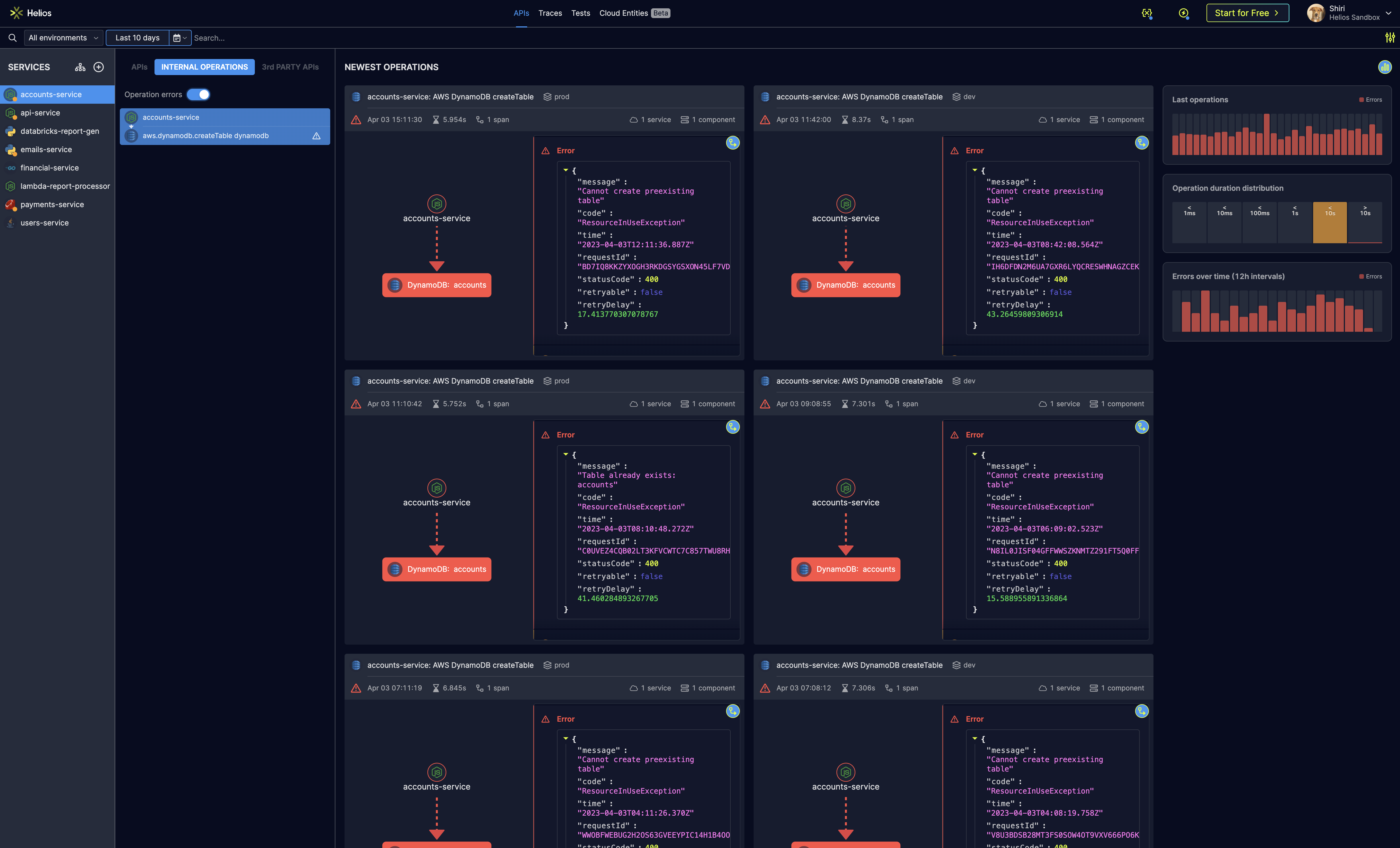Screen dimensions: 1400x848
Task: Open trace icon on Apr 03 11:42:00 card
Action: coord(1141,143)
